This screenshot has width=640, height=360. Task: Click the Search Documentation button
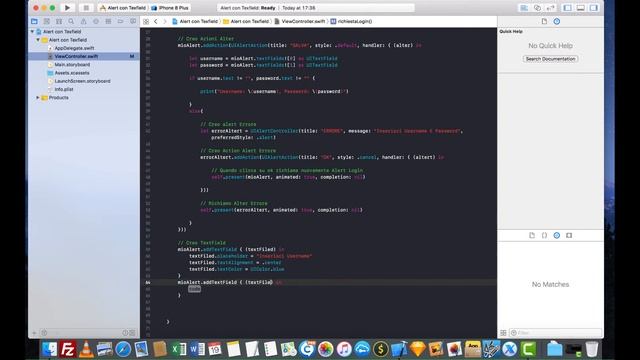click(x=550, y=59)
